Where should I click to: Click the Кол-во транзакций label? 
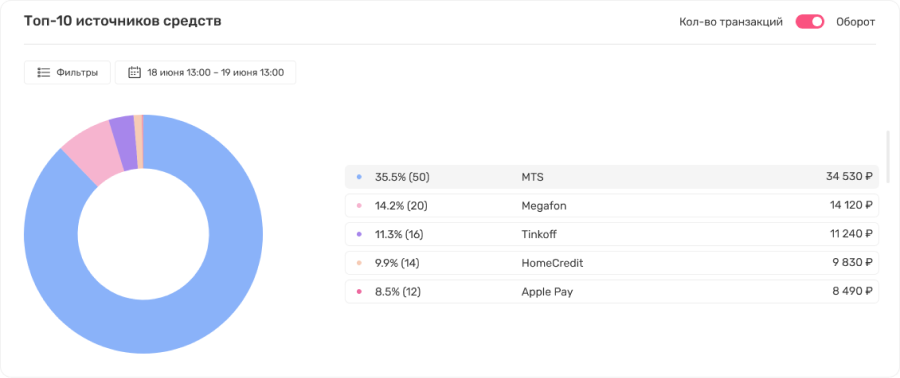731,22
